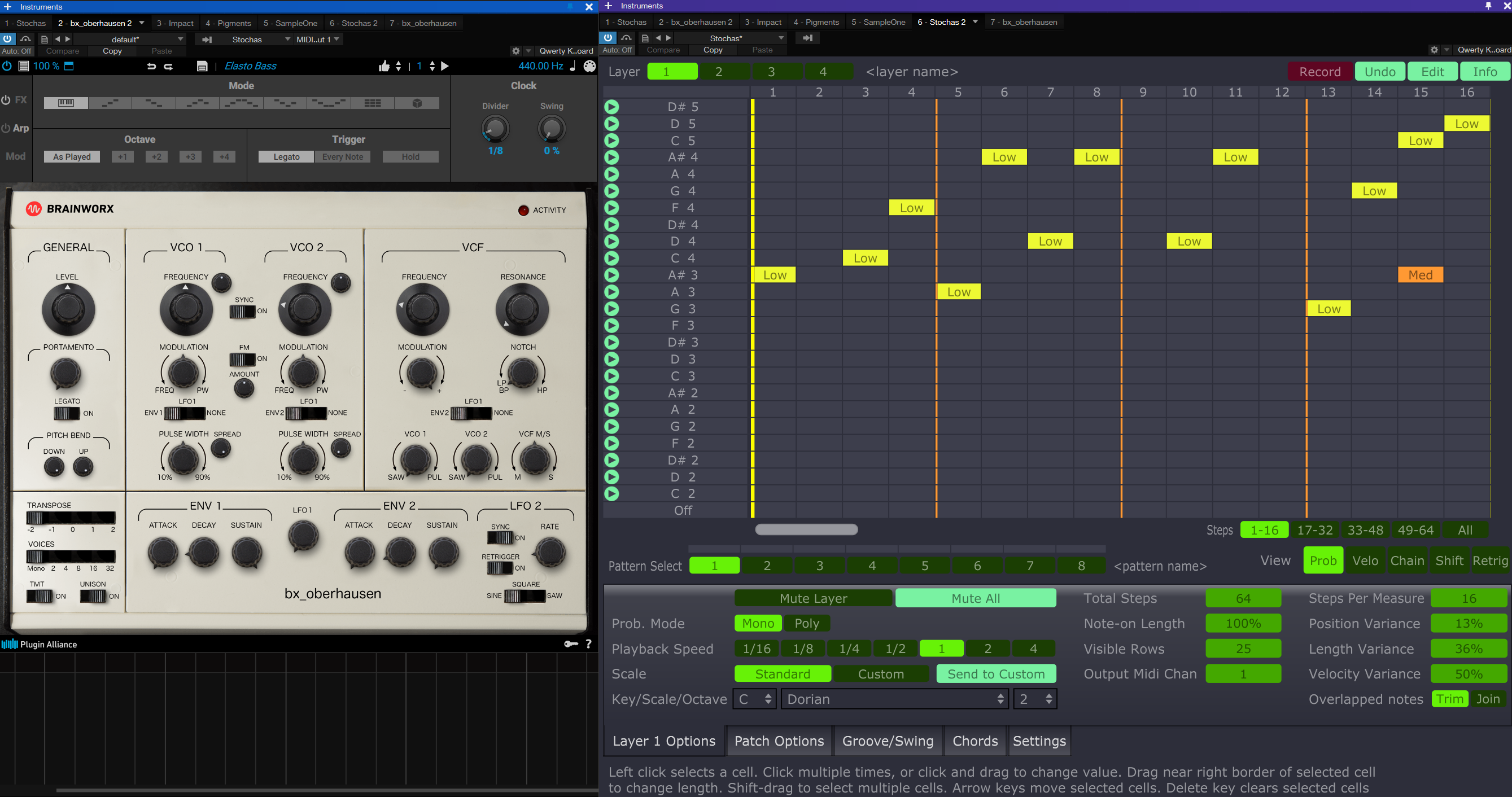Toggle LFO 2 RETRIGGER ON switch
Image resolution: width=1512 pixels, height=797 pixels.
(x=500, y=568)
